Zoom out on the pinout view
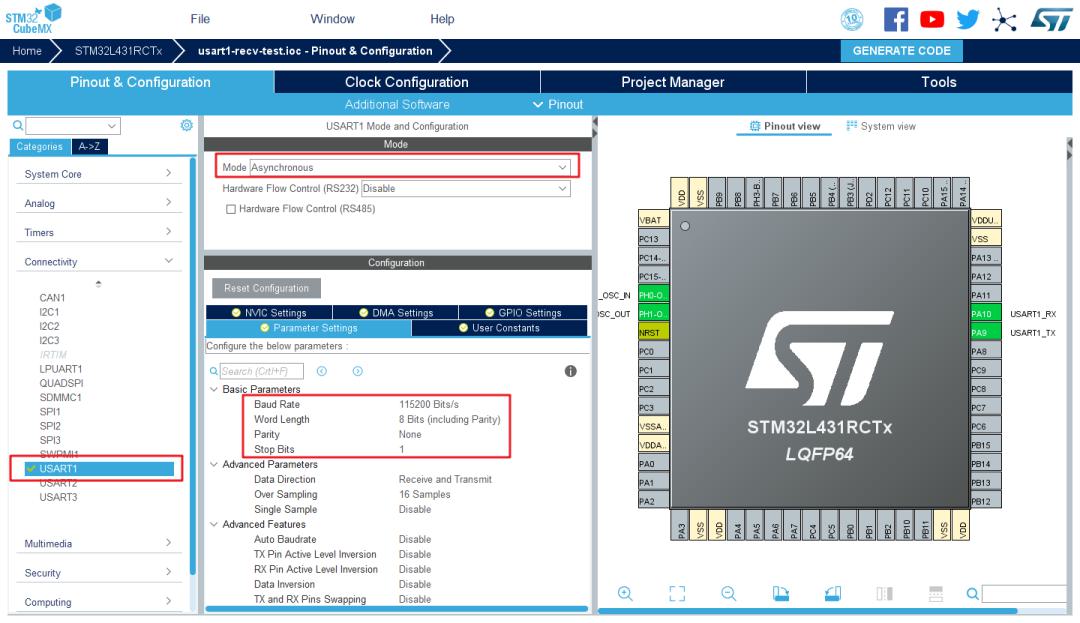 point(729,593)
